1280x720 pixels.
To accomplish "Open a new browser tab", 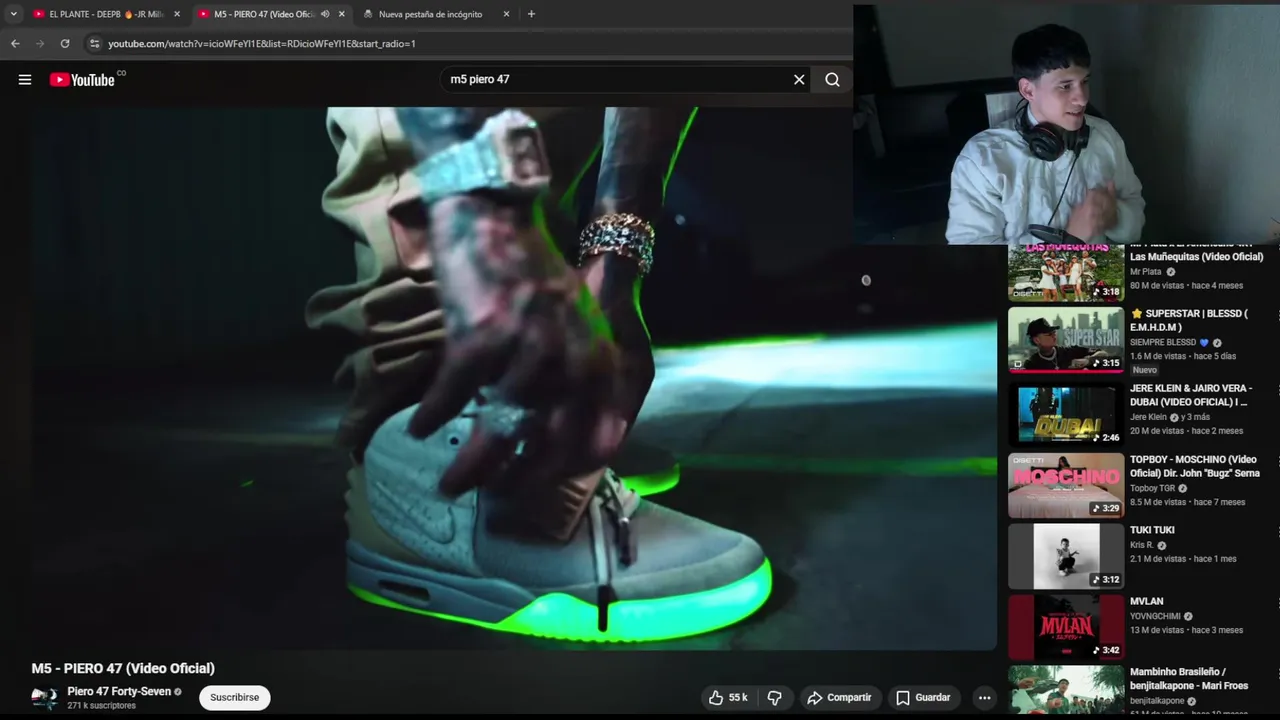I will pyautogui.click(x=531, y=14).
